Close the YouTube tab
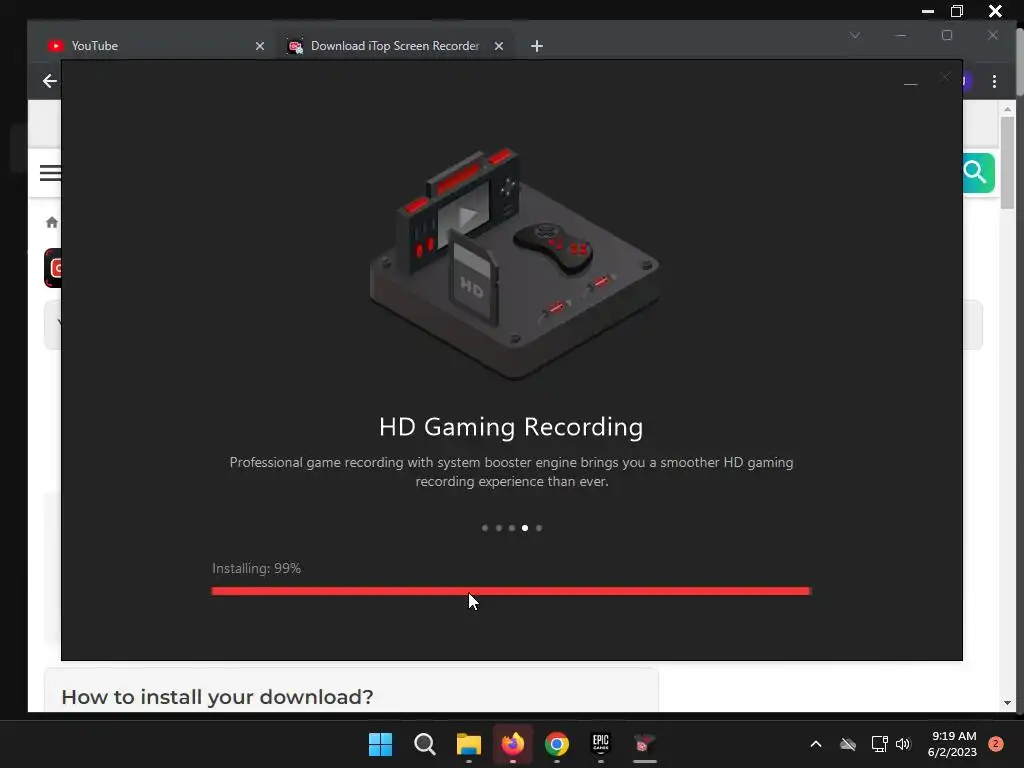 coord(260,46)
